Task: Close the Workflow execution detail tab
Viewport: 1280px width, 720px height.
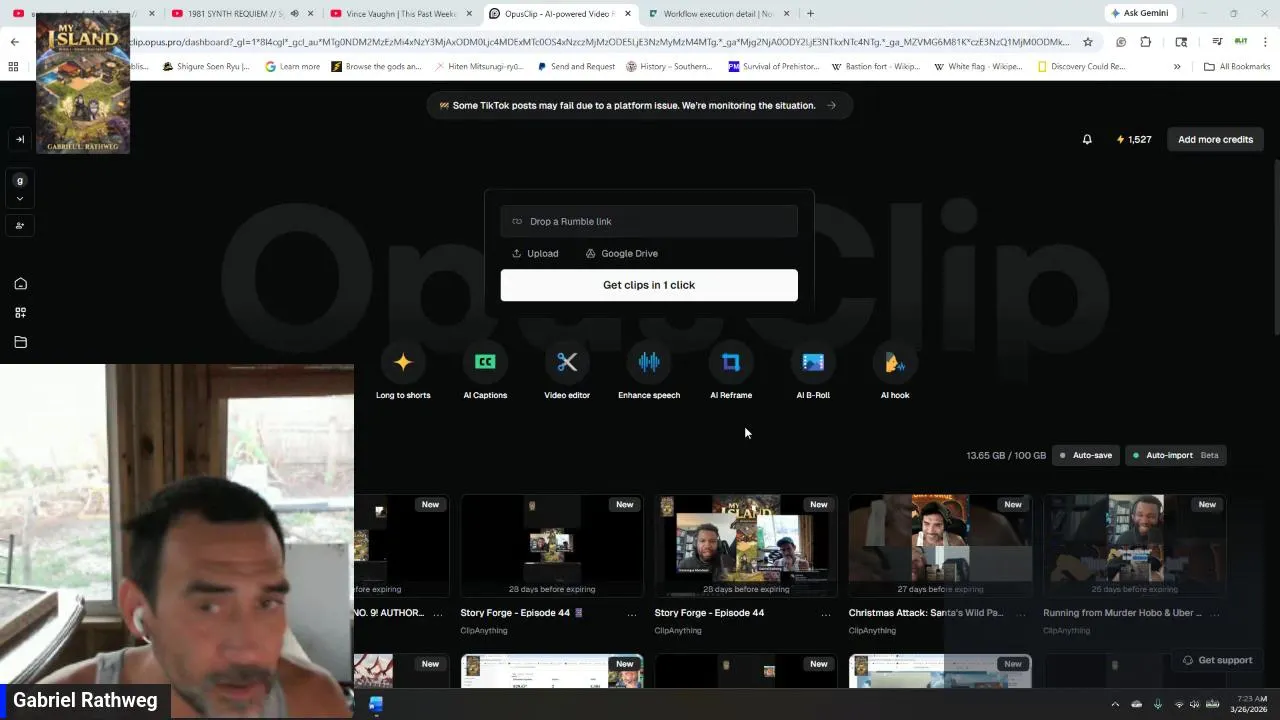Action: pyautogui.click(x=786, y=14)
